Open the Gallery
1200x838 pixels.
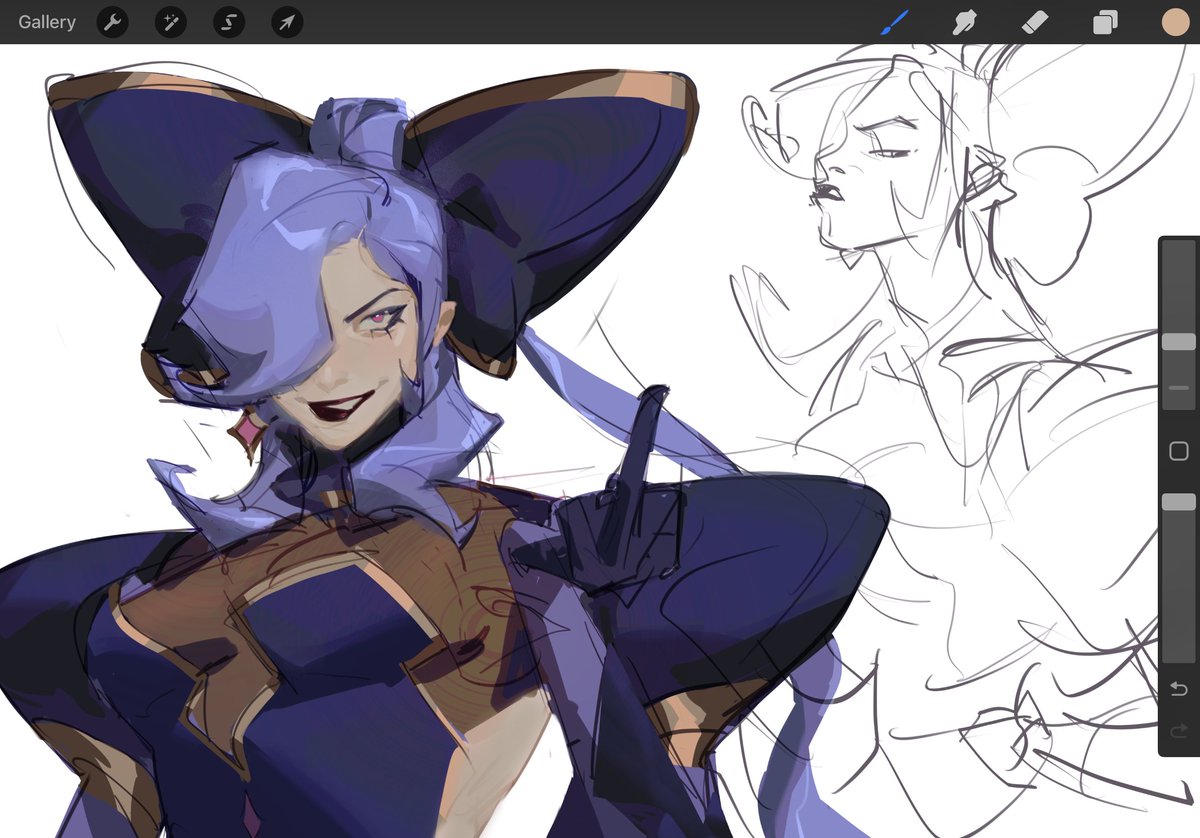click(x=47, y=22)
